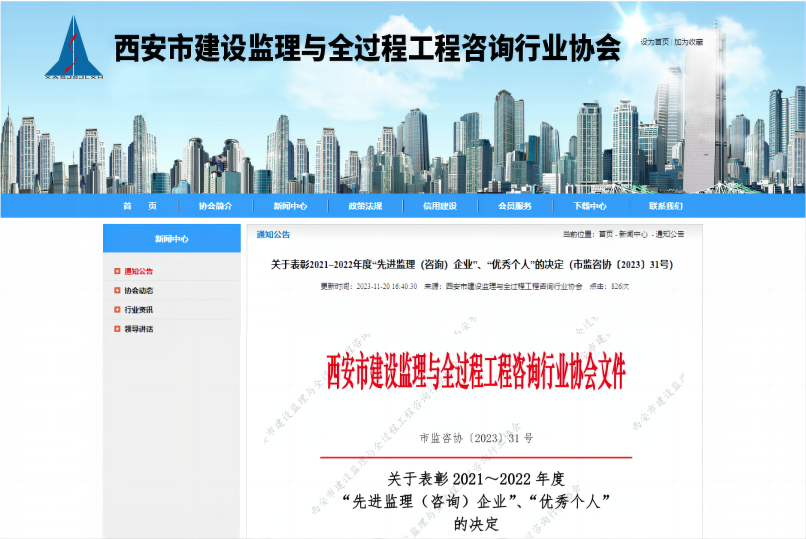Click 首页 in the breadcrumb trail
This screenshot has height=539, width=806.
click(606, 234)
